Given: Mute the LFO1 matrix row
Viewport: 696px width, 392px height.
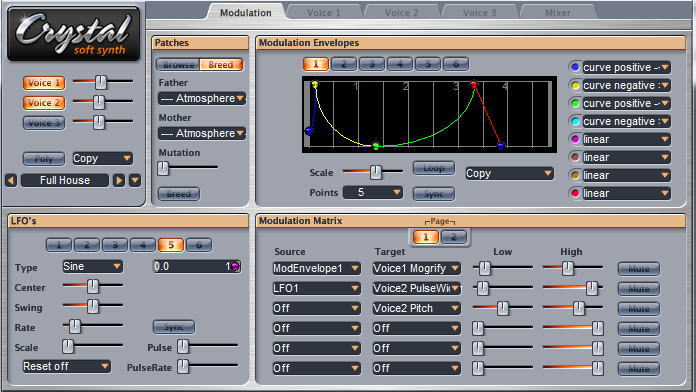Looking at the screenshot, I should click(x=639, y=289).
